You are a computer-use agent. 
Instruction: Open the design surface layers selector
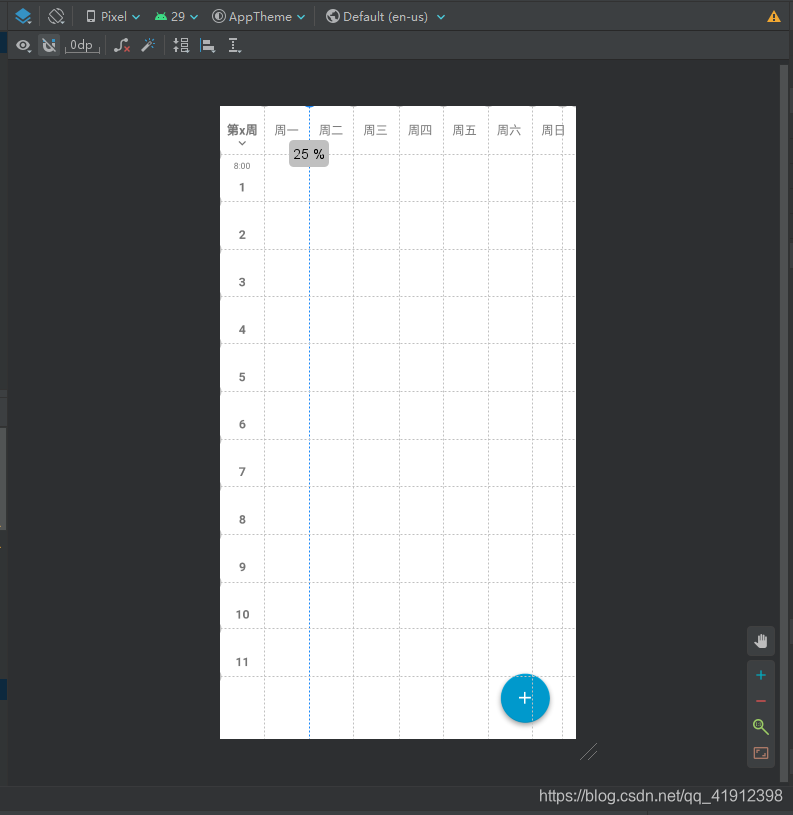23,17
